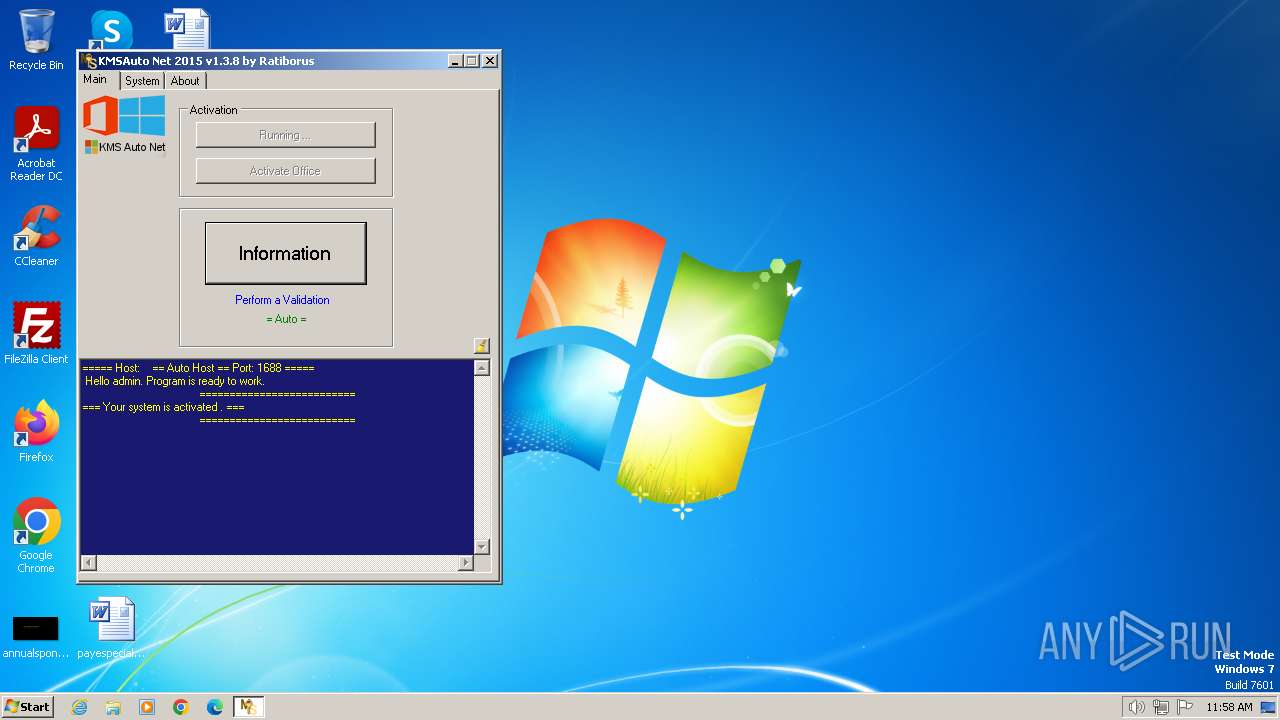Select the KMSAuto taskbar button
1280x720 pixels.
tap(248, 707)
